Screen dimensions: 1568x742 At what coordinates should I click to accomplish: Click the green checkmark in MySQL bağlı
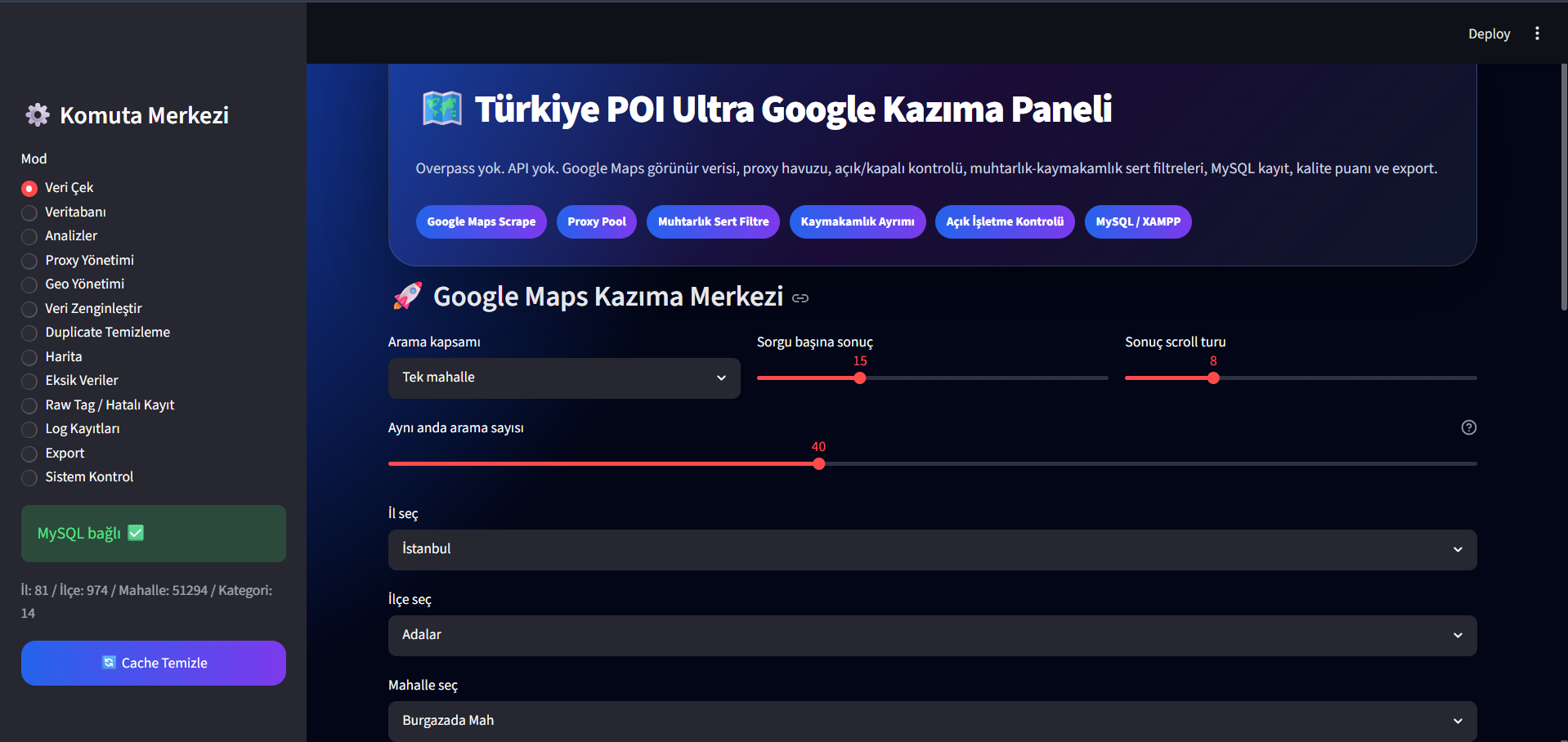coord(136,533)
